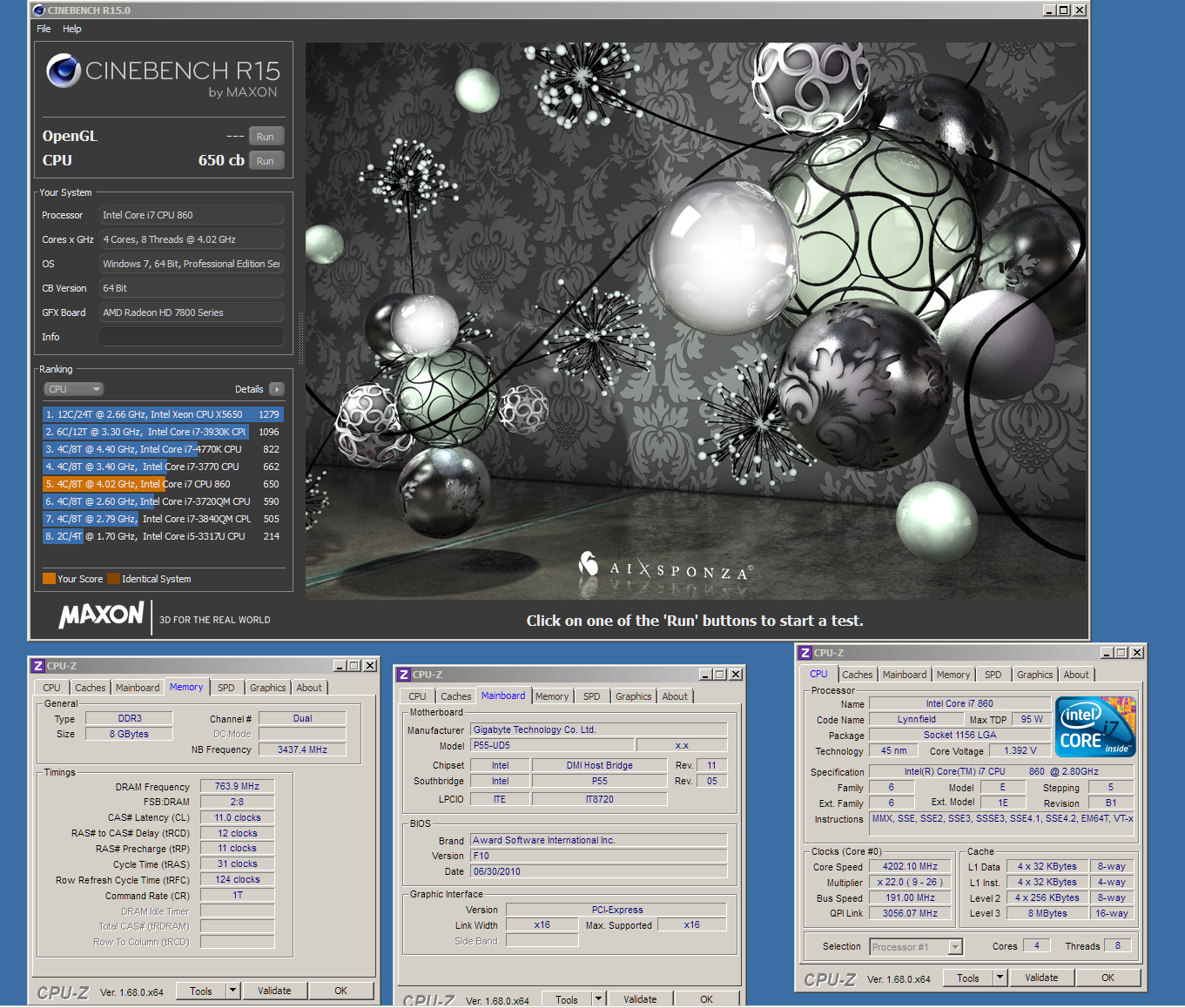
Task: Switch to Memory tab in Mainboard CPU-Z window
Action: (552, 696)
